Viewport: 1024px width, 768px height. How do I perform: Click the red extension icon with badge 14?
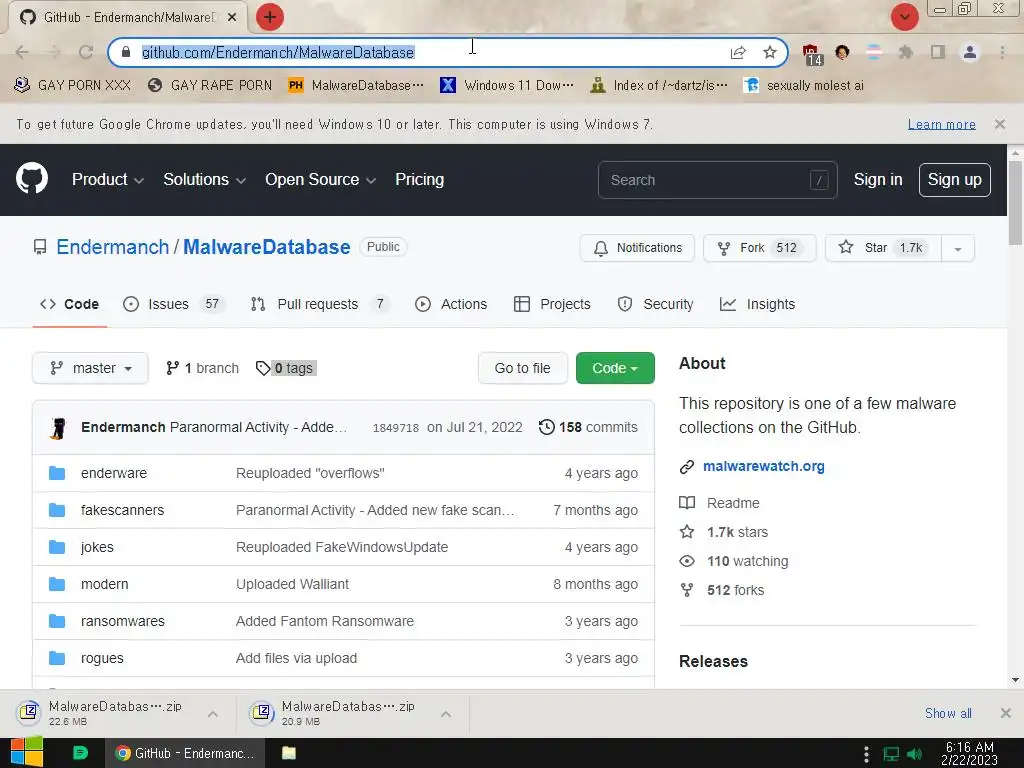point(811,54)
